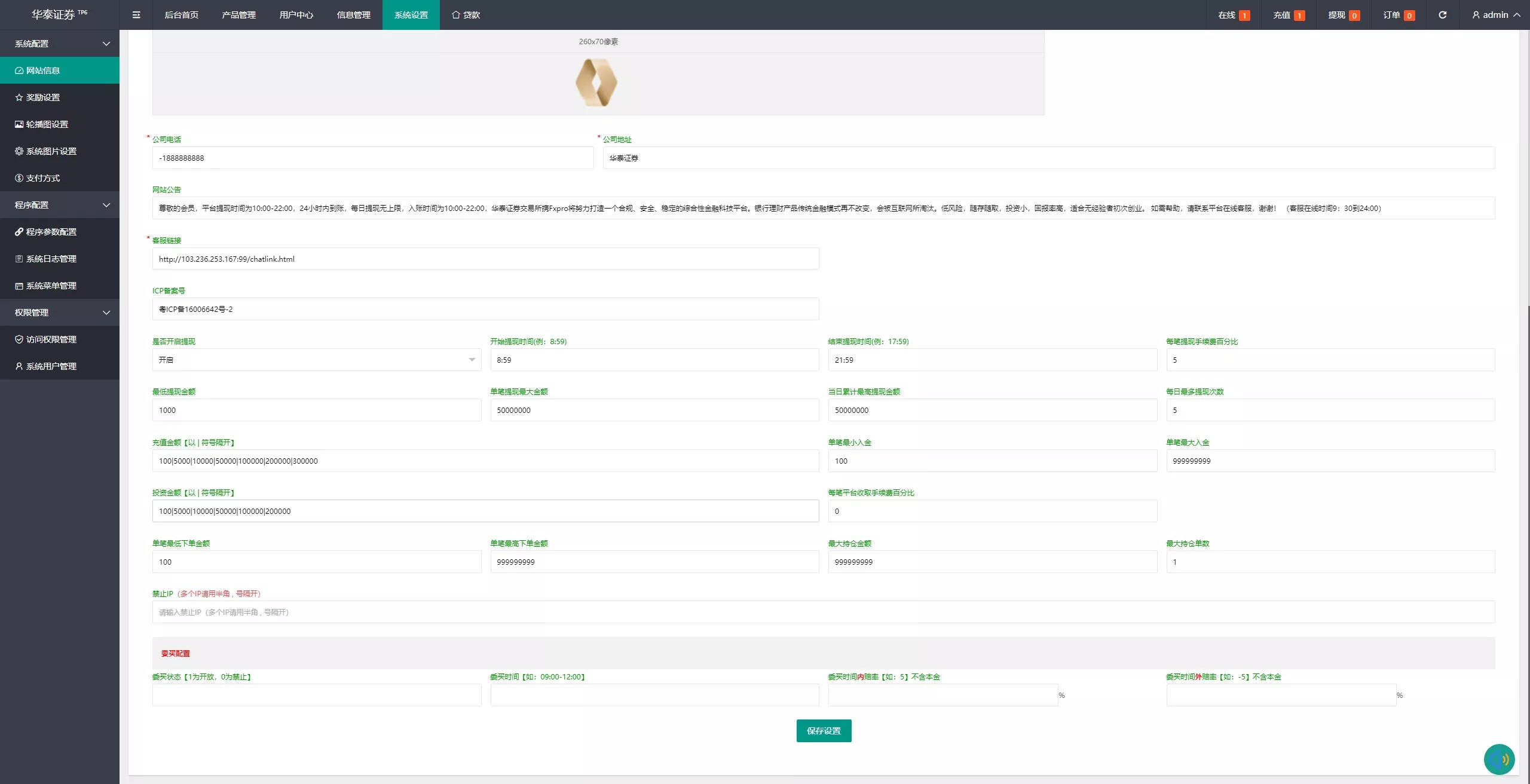Click the floating chat icon at bottom-right

coord(1499,759)
